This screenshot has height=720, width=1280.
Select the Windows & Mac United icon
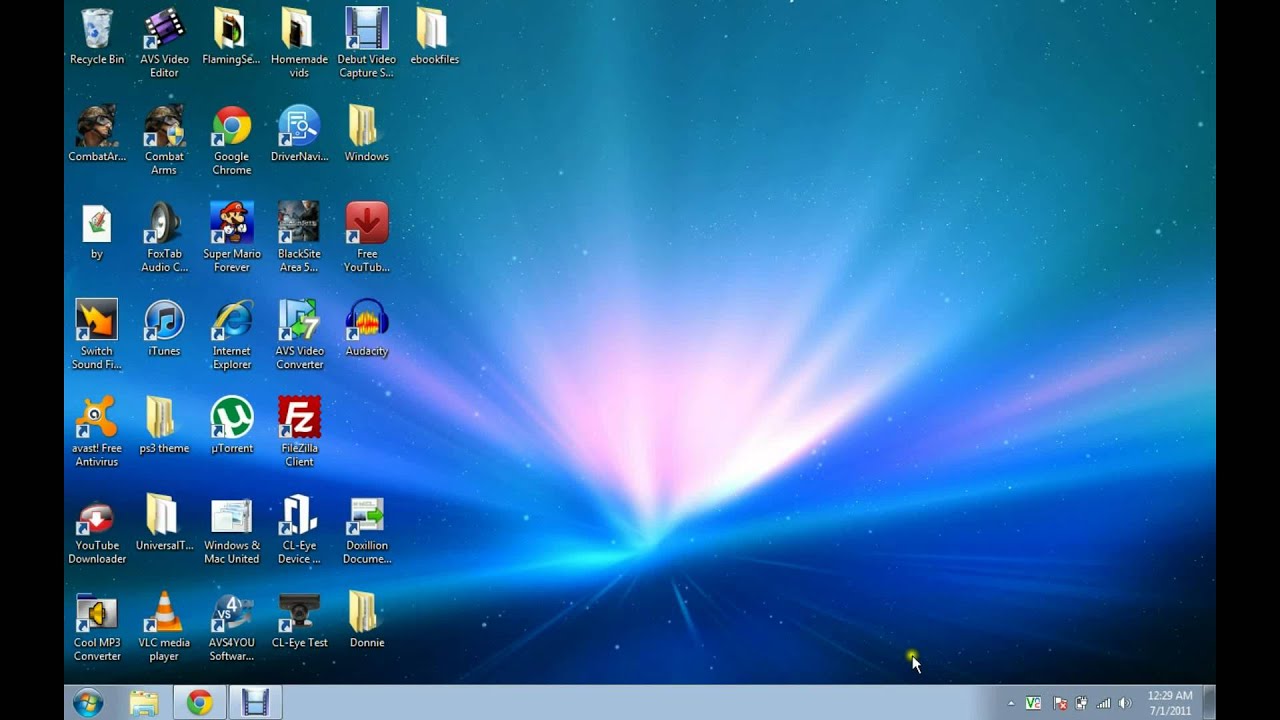(231, 529)
